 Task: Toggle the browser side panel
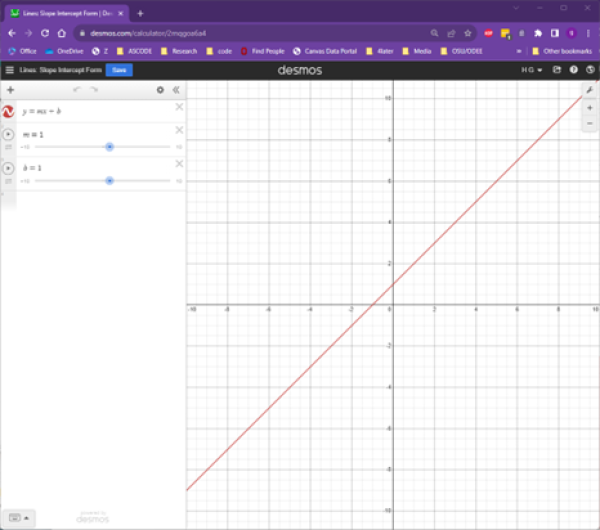[555, 33]
